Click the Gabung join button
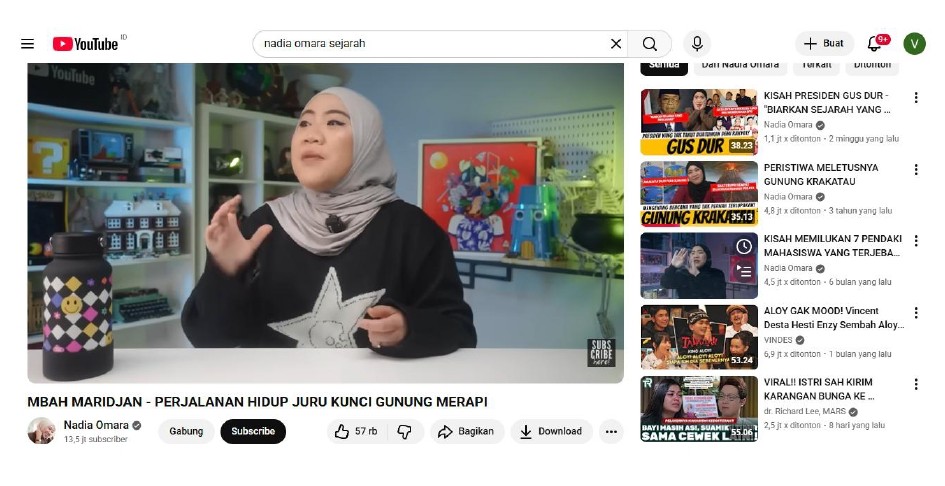This screenshot has width=945, height=486. 186,431
